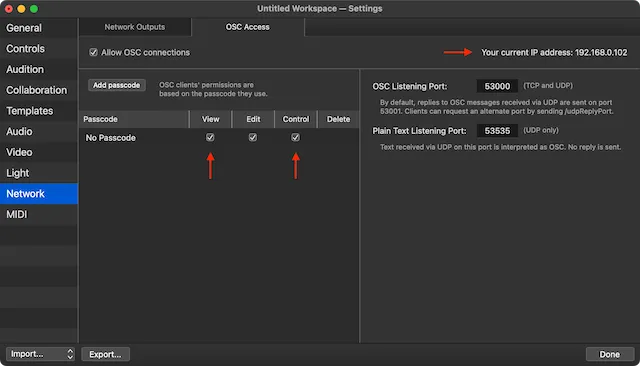Uncheck View permission for No Passcode
The height and width of the screenshot is (366, 640).
click(210, 138)
